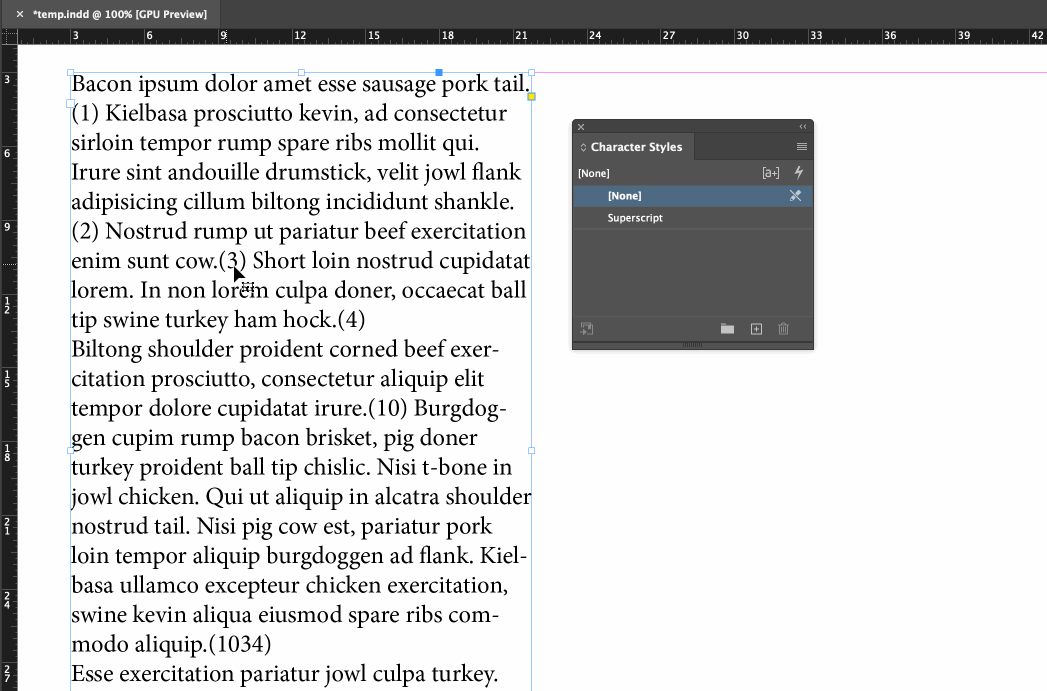Click the "(10)" reference before Burgdoggen
The image size is (1047, 691).
tap(388, 408)
